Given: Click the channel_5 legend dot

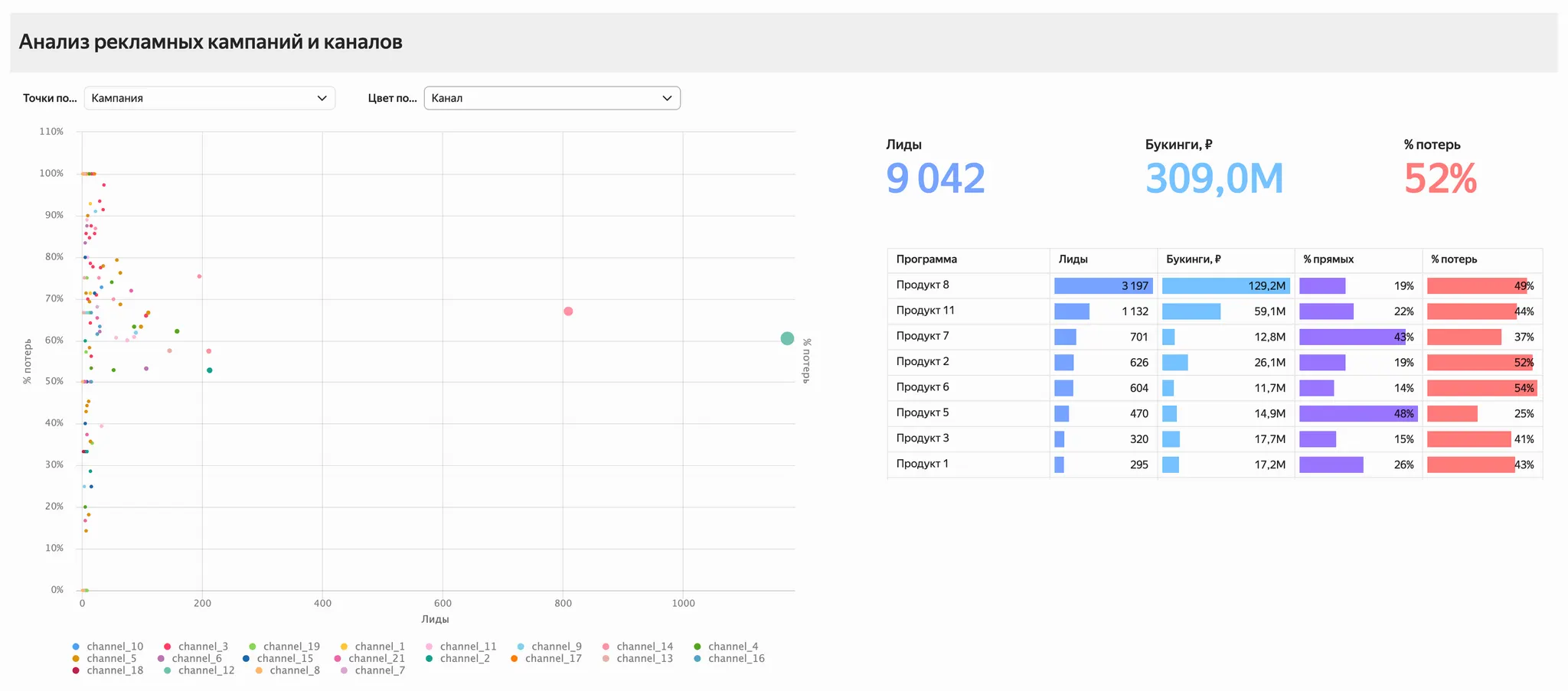Looking at the screenshot, I should coord(76,659).
